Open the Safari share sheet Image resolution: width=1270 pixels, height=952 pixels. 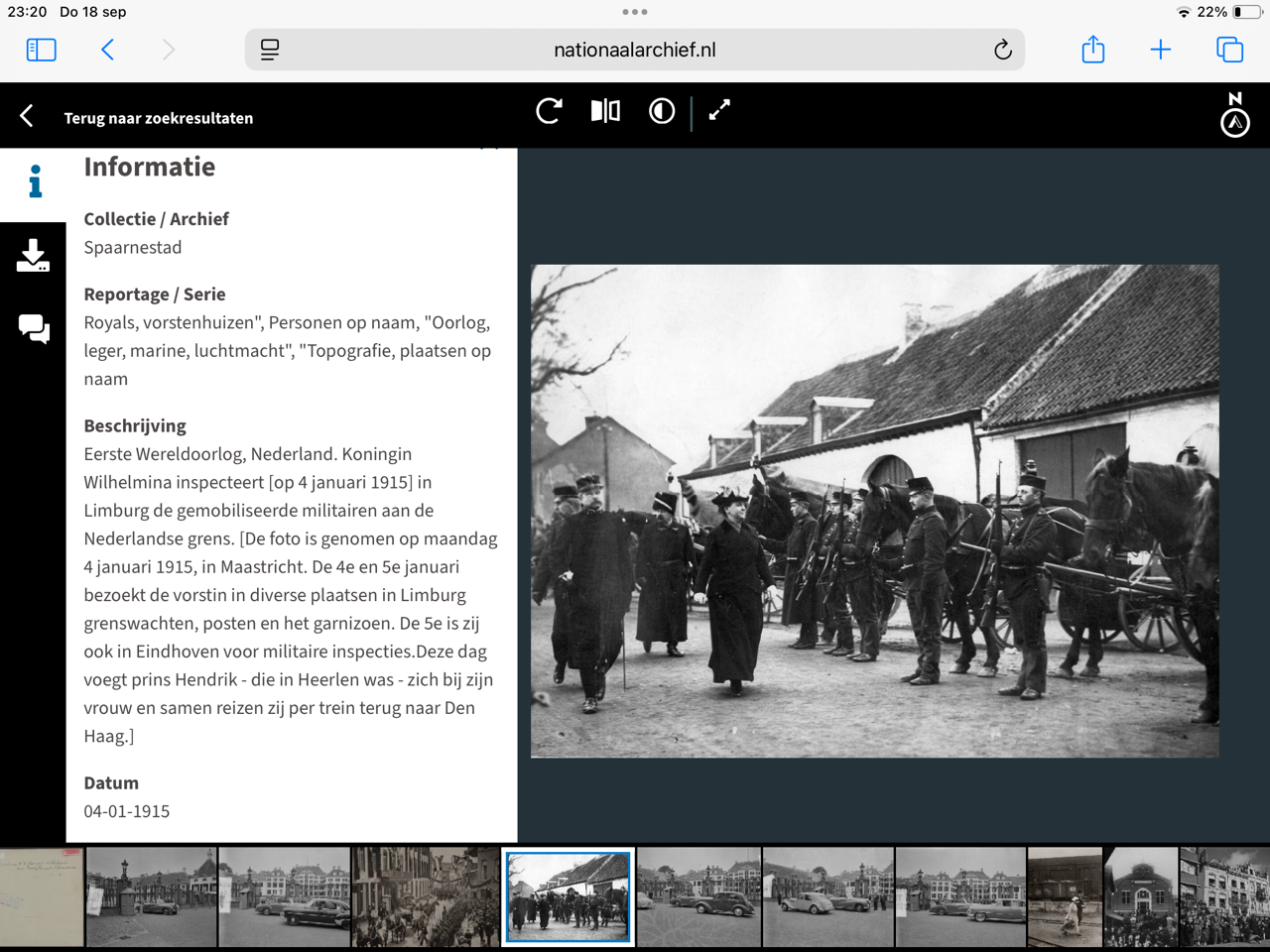tap(1092, 50)
